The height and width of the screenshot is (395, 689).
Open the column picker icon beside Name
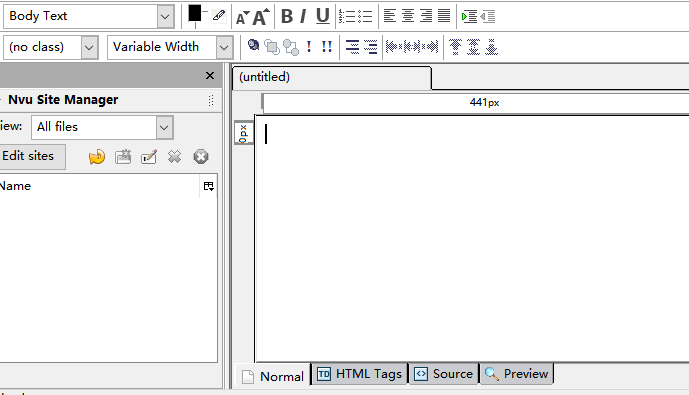pyautogui.click(x=209, y=186)
